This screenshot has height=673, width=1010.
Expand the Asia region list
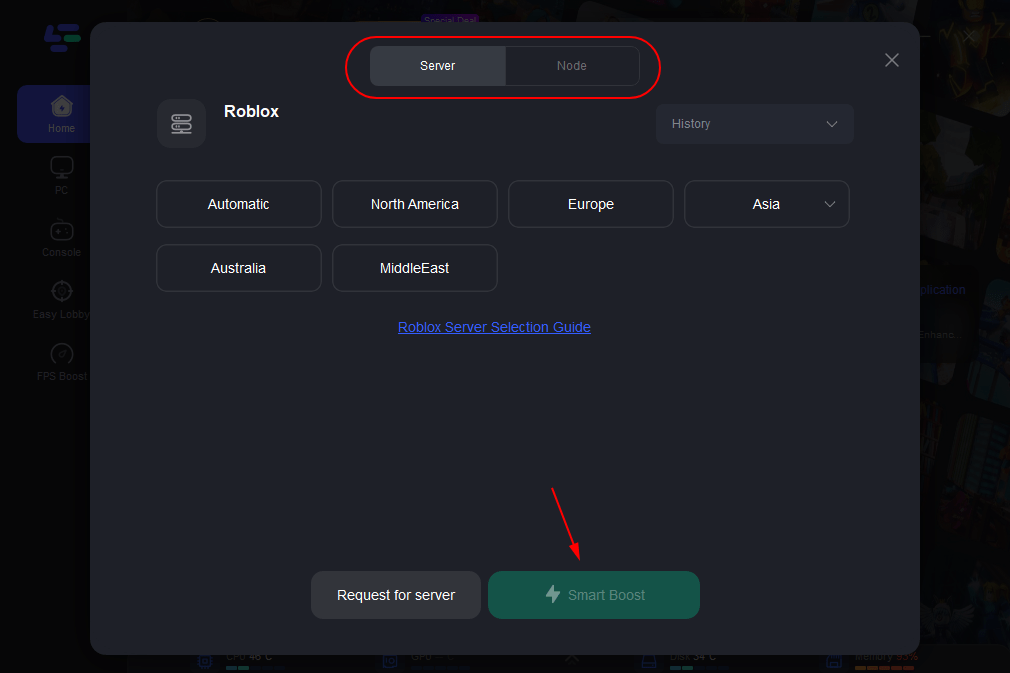[x=830, y=204]
